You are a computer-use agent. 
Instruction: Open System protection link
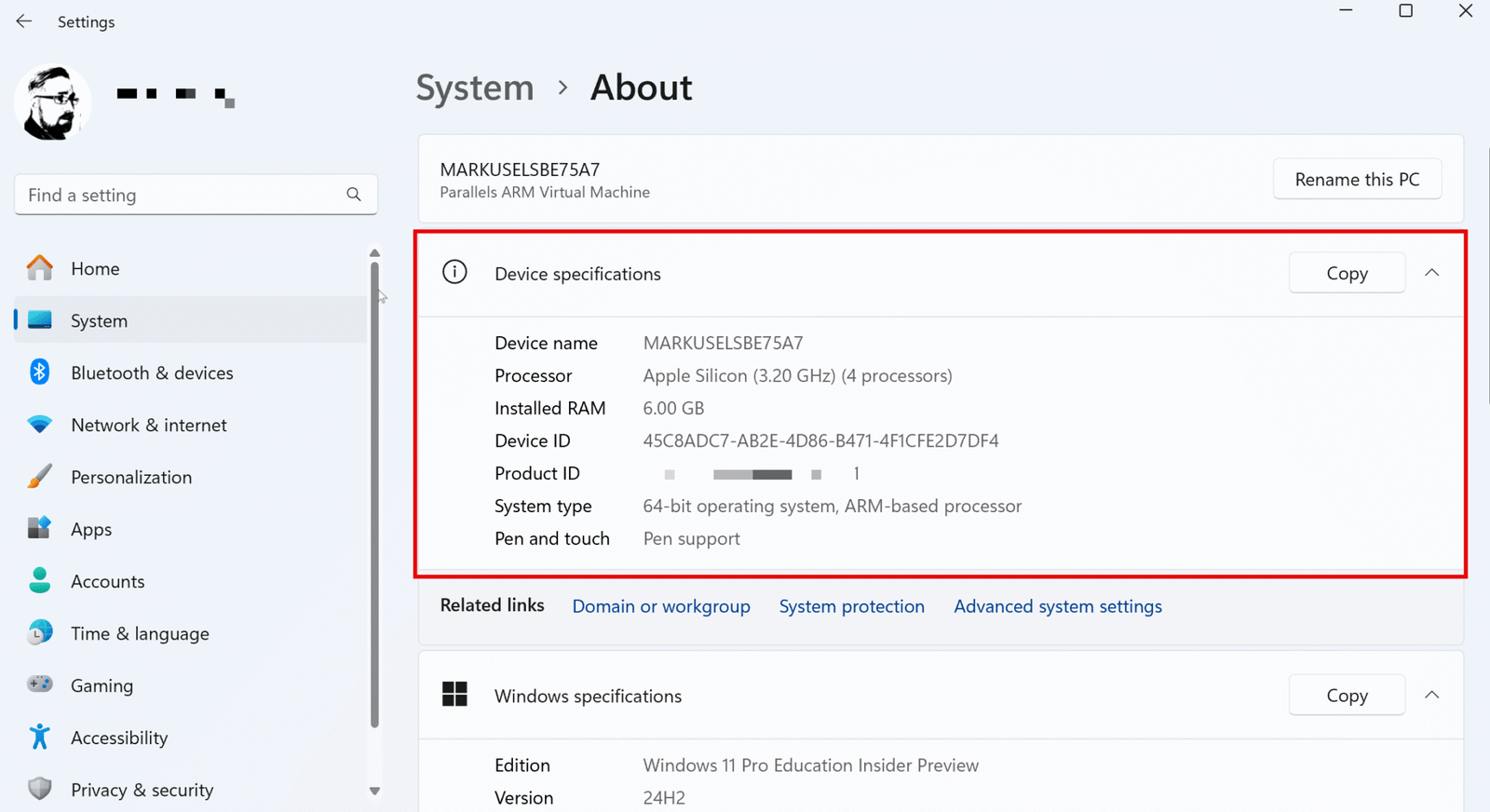[x=852, y=606]
